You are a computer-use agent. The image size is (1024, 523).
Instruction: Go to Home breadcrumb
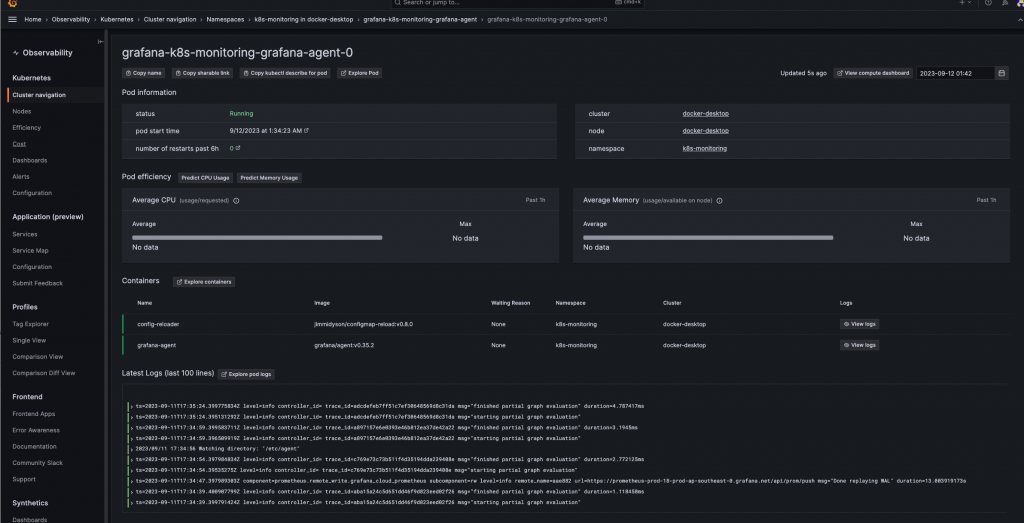click(33, 20)
